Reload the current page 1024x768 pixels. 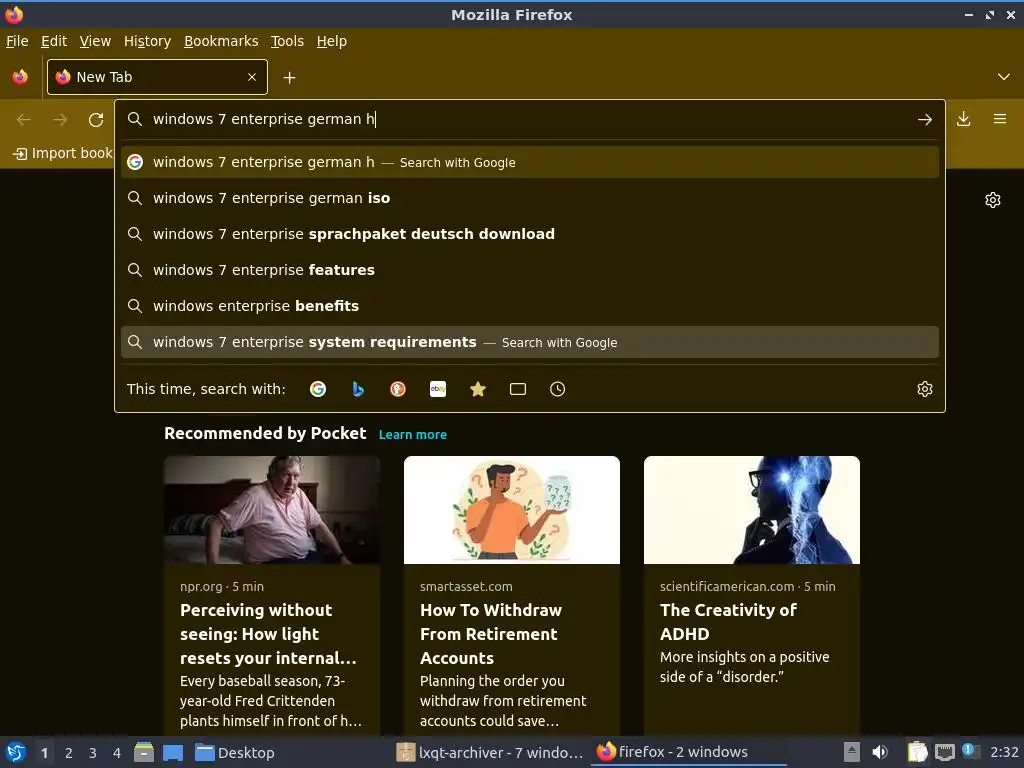point(96,120)
